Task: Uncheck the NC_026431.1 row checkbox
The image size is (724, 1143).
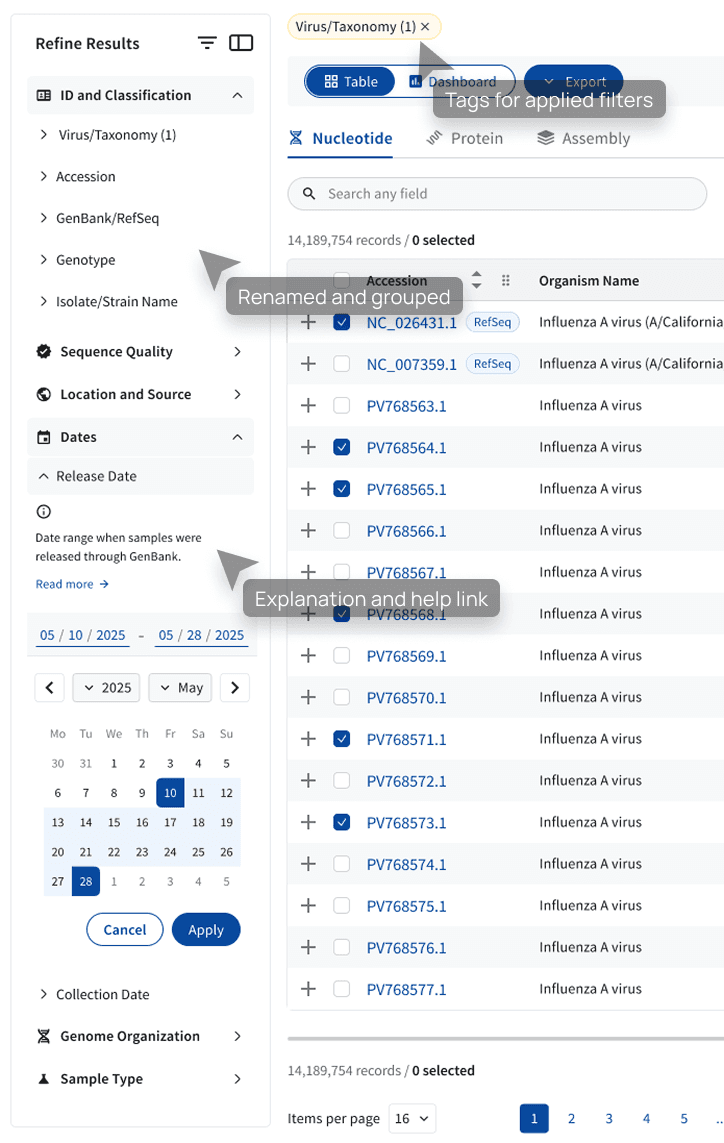Action: (x=341, y=322)
